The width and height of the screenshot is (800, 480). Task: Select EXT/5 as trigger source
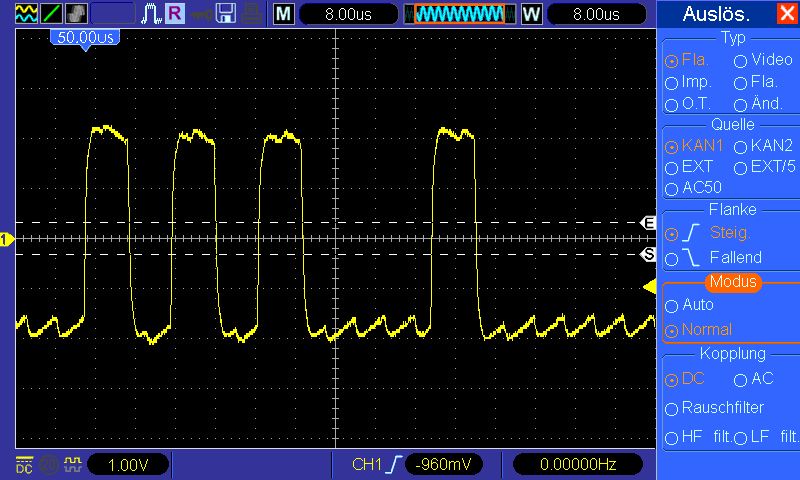pos(765,167)
